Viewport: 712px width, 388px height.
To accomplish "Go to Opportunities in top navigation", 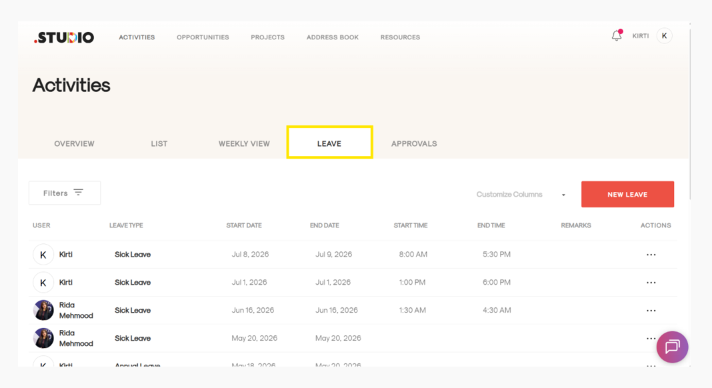I will click(x=203, y=37).
